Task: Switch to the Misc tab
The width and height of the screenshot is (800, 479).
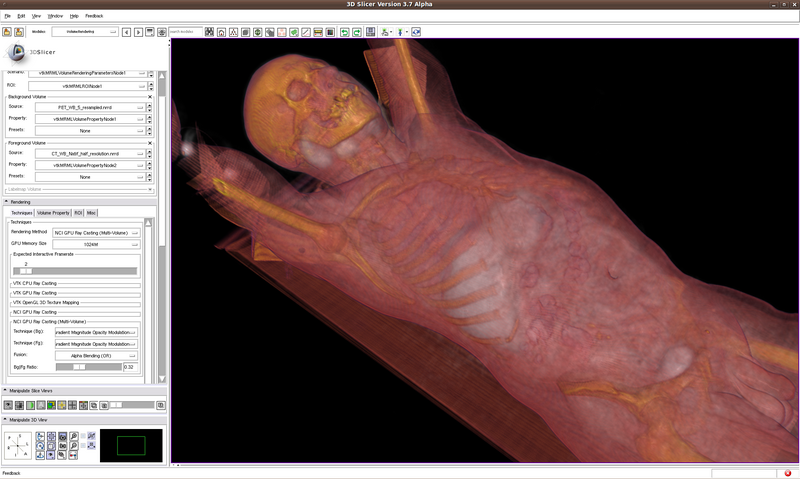Action: [x=92, y=213]
